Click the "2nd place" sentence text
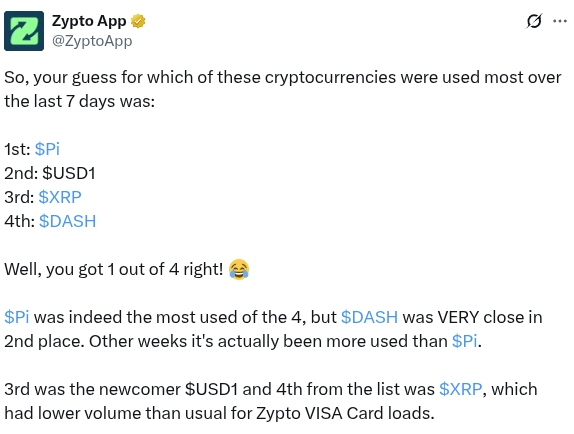The width and height of the screenshot is (574, 434). [x=44, y=341]
